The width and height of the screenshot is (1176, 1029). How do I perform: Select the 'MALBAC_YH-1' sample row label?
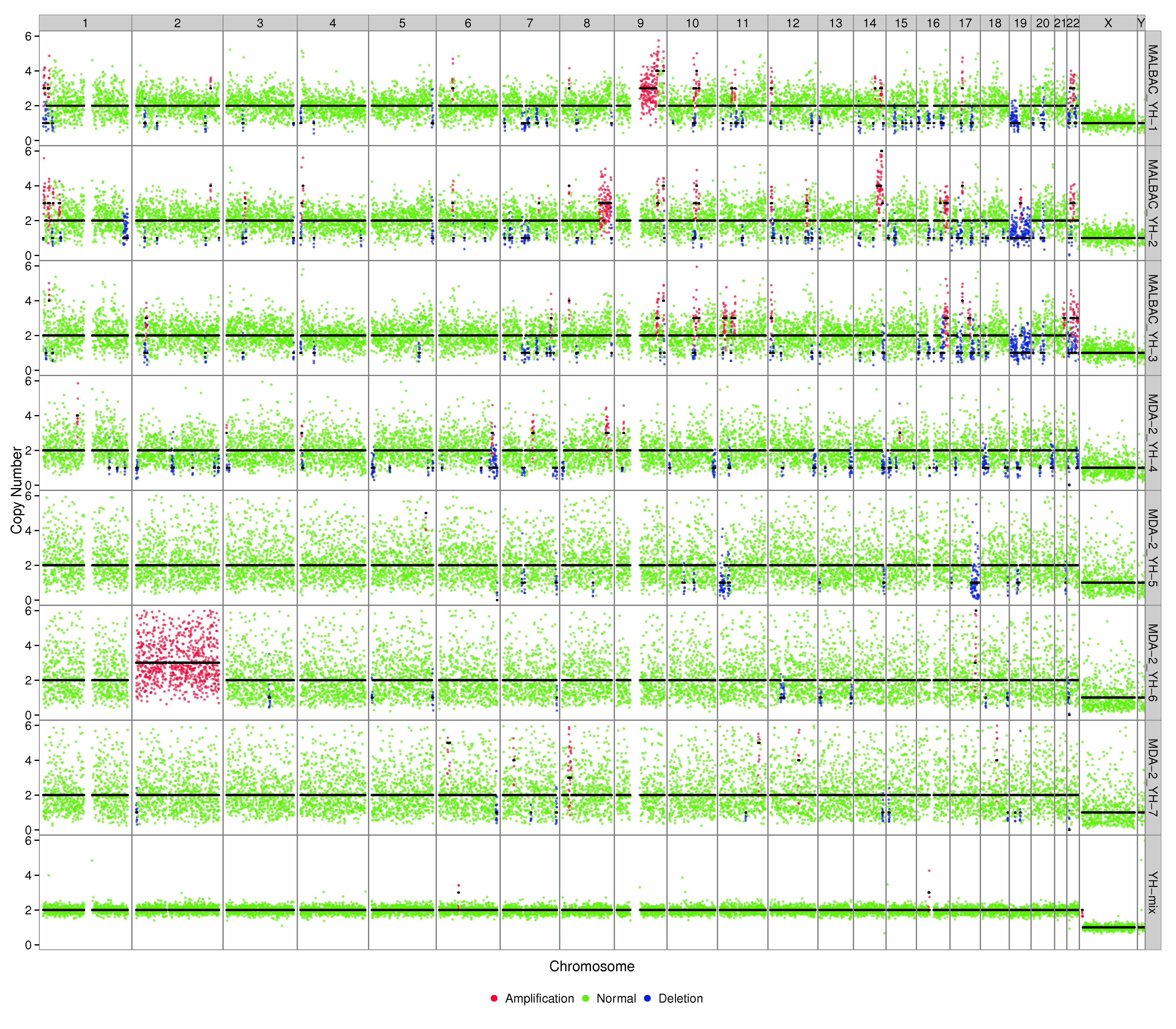click(x=1153, y=88)
